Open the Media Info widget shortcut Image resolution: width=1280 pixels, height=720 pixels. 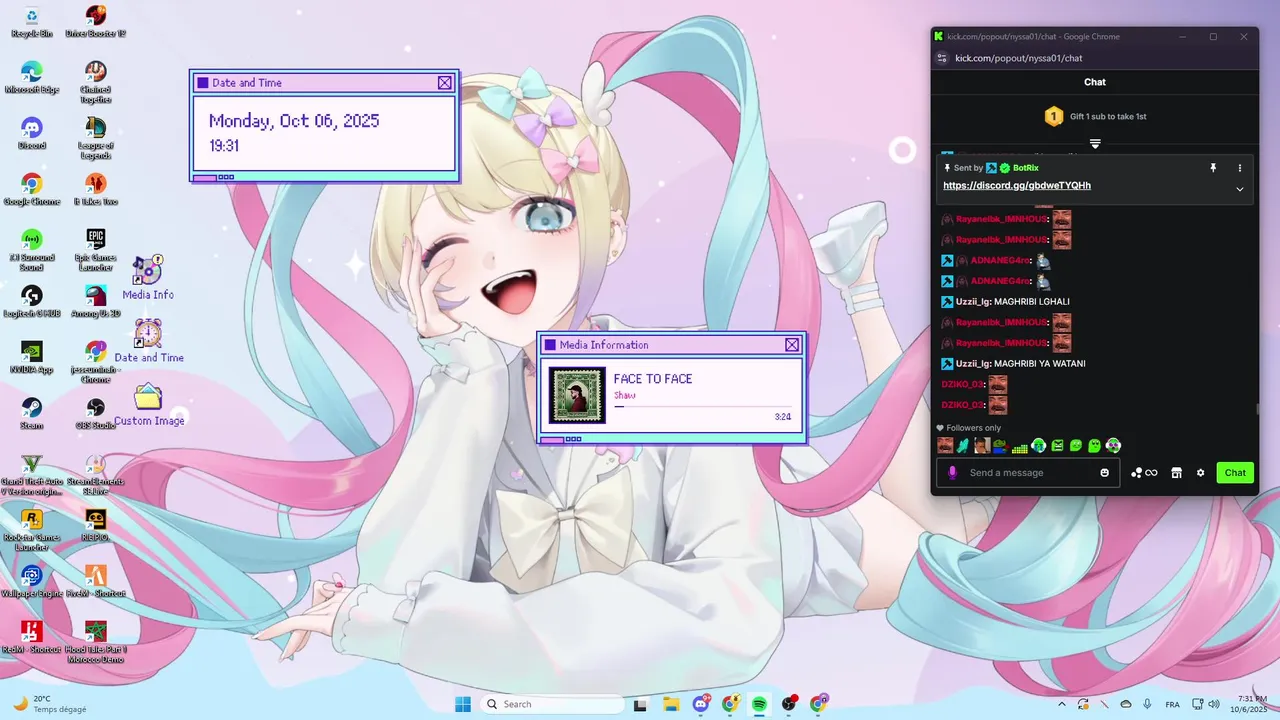pyautogui.click(x=148, y=277)
